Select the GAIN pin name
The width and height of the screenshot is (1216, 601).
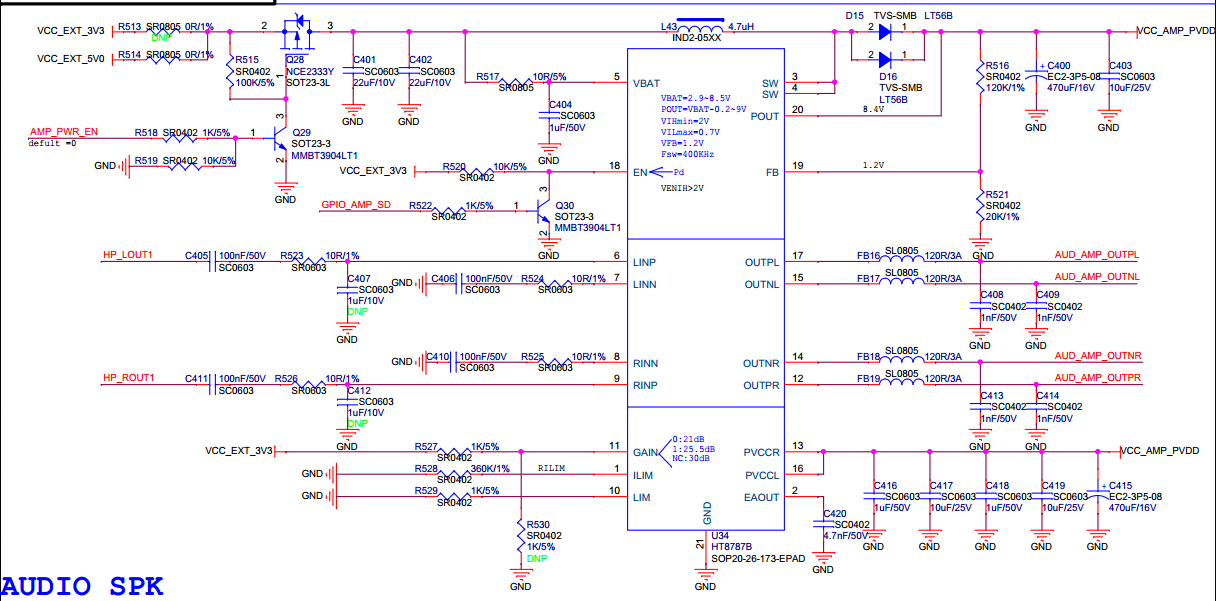pos(646,452)
